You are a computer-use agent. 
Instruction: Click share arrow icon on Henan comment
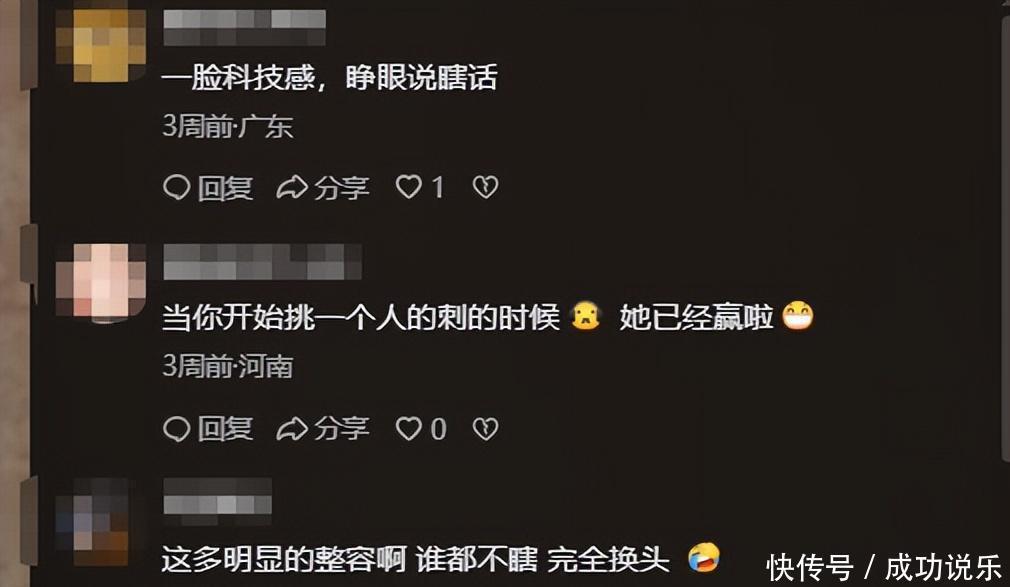click(292, 428)
